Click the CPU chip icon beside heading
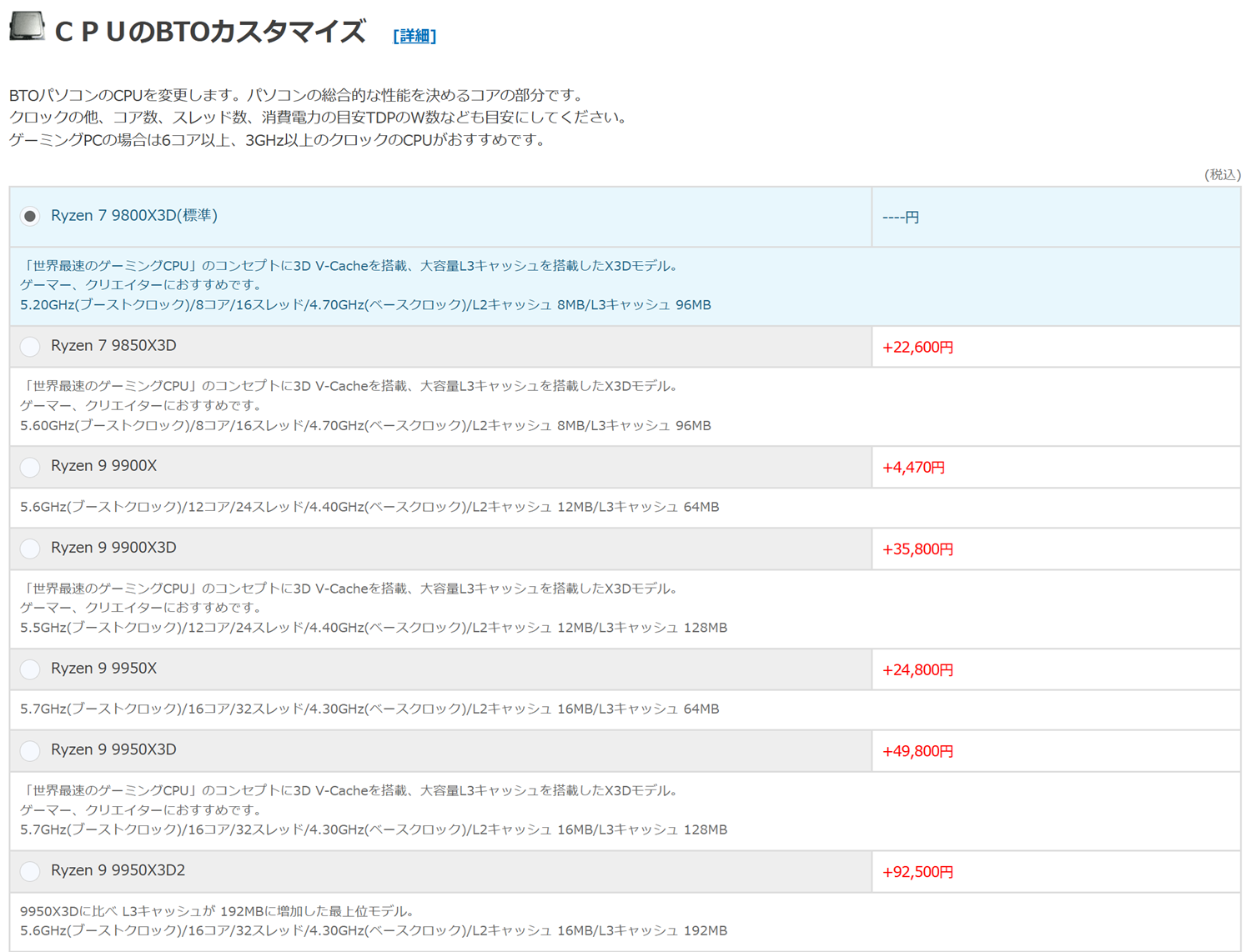The image size is (1251, 952). click(x=27, y=26)
